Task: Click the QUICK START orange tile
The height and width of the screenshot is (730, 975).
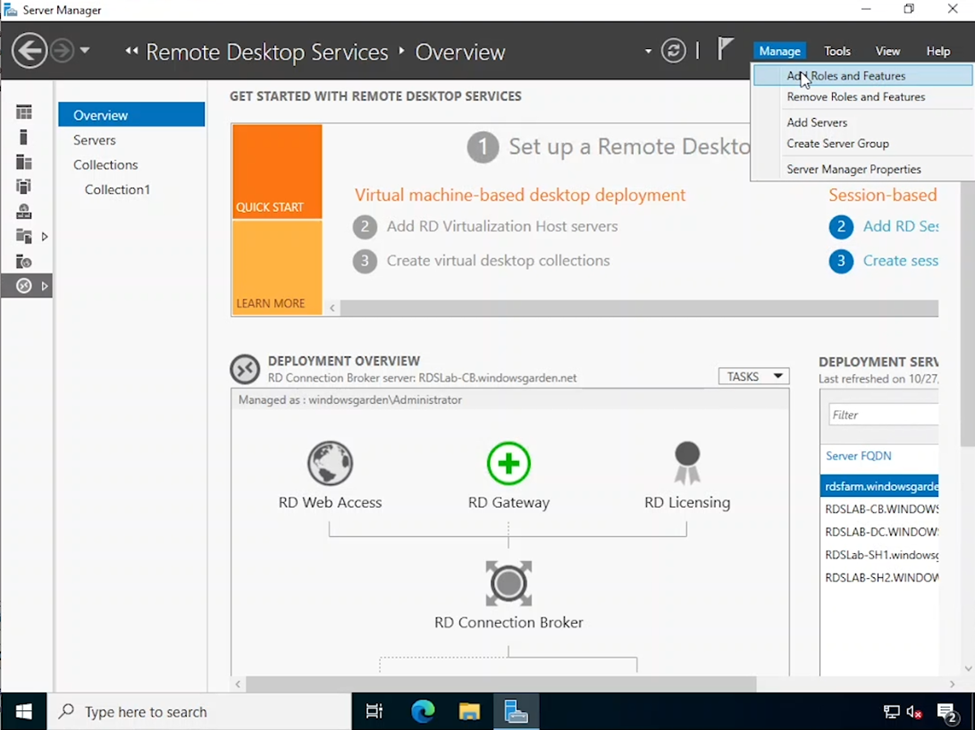Action: [277, 170]
